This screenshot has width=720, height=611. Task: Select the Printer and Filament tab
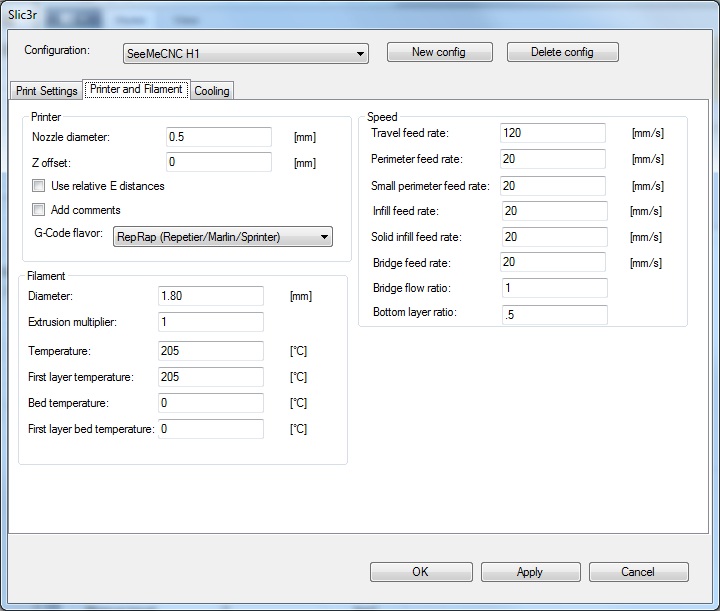tap(136, 89)
